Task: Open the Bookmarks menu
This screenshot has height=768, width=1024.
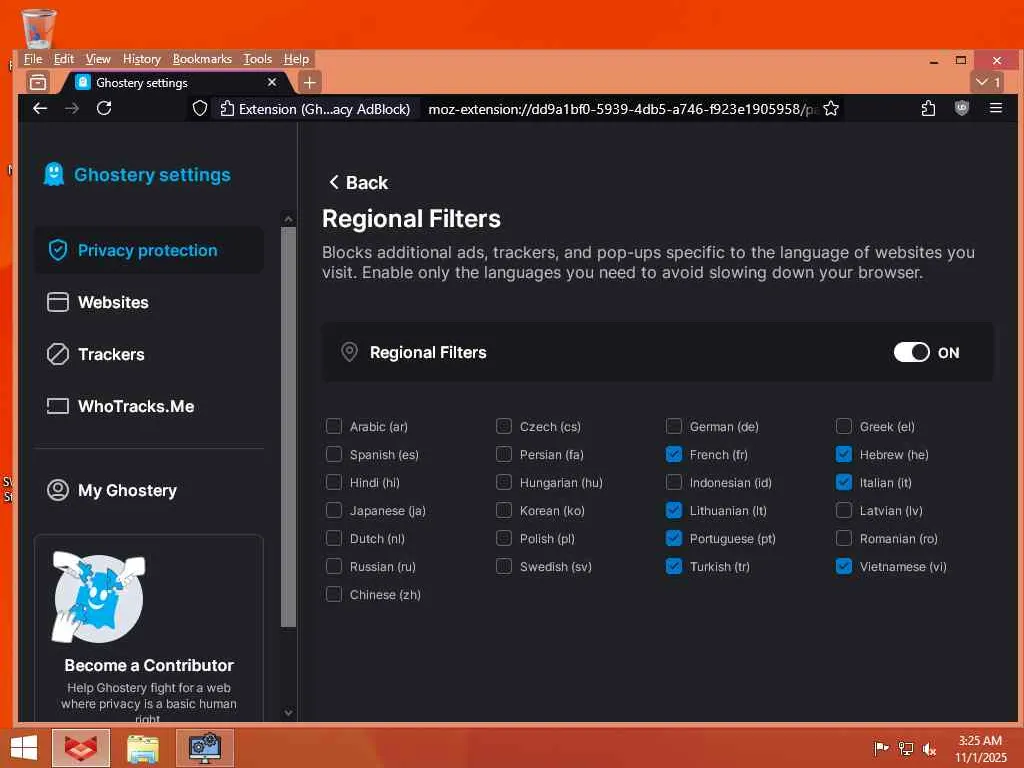Action: (202, 59)
